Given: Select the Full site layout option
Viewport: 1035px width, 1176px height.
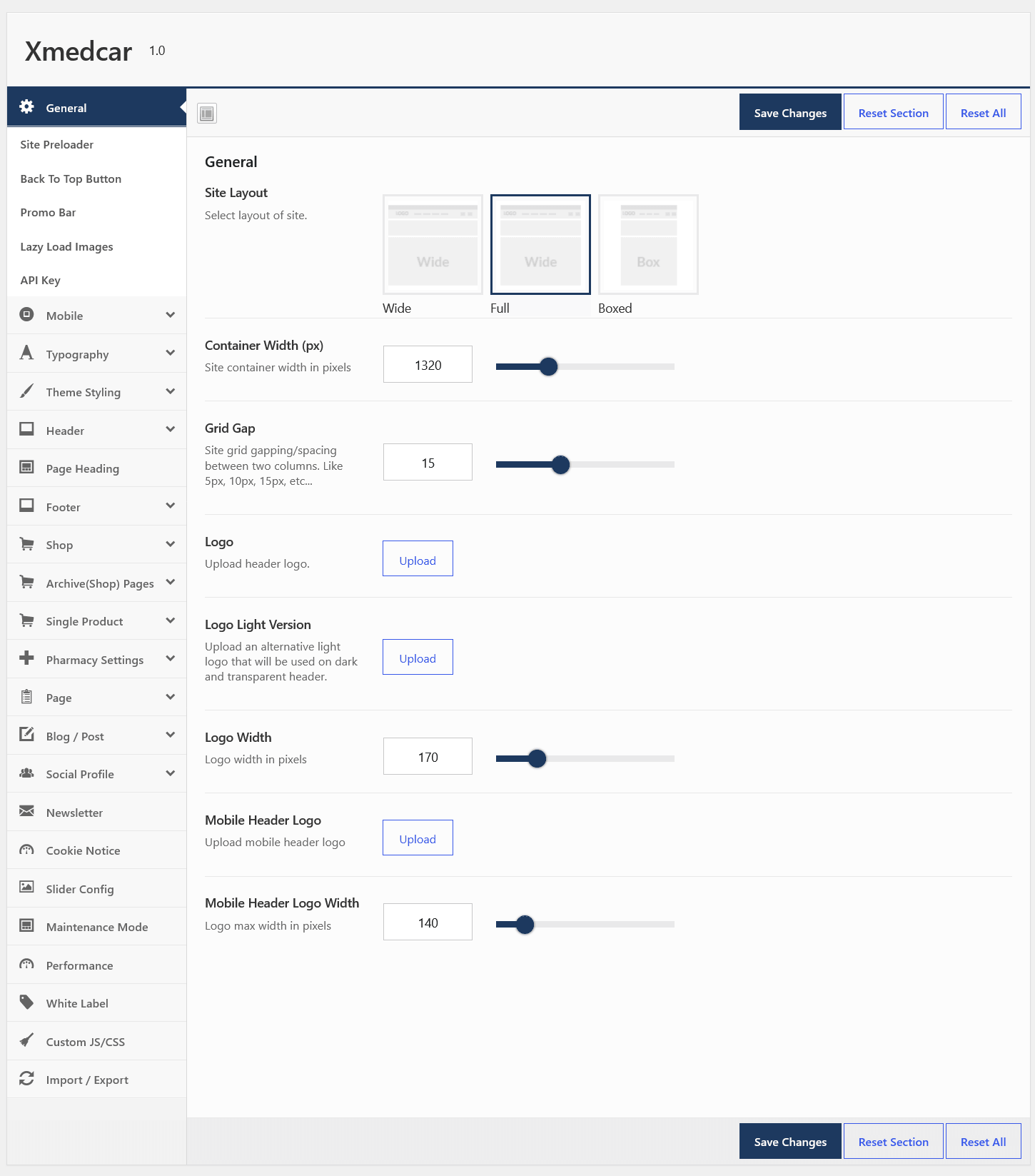Looking at the screenshot, I should coord(540,244).
